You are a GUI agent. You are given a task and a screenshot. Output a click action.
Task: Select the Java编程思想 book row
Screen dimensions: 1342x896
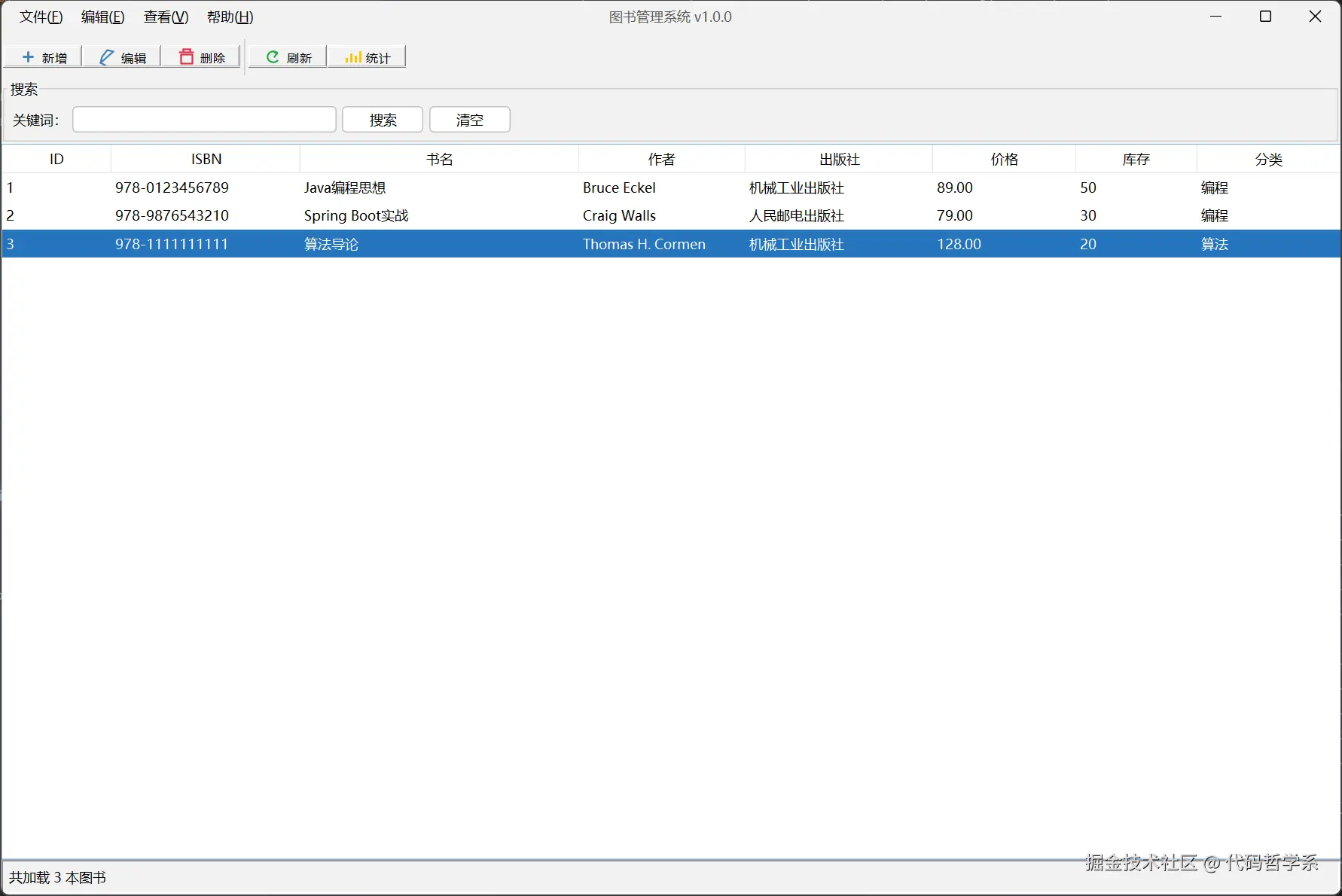(671, 187)
